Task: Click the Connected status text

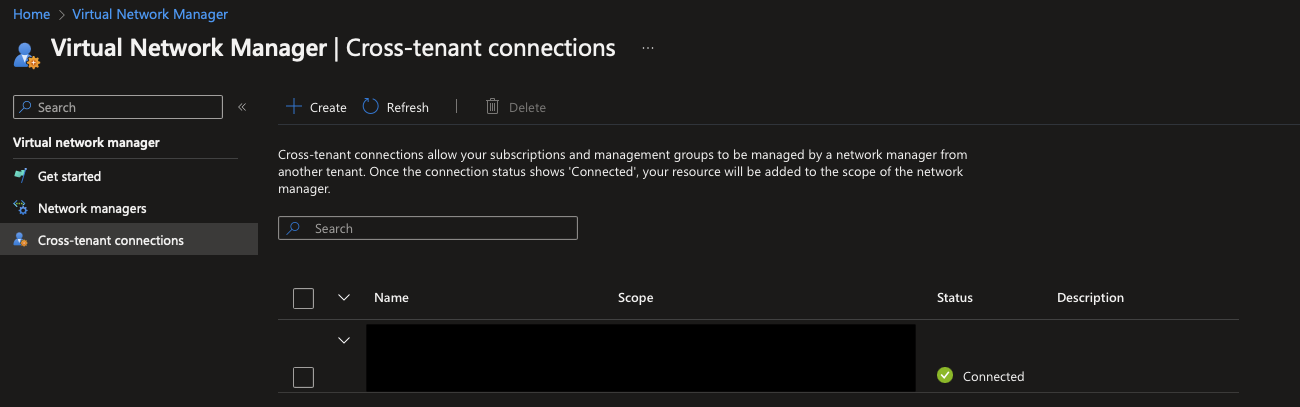Action: (x=993, y=377)
